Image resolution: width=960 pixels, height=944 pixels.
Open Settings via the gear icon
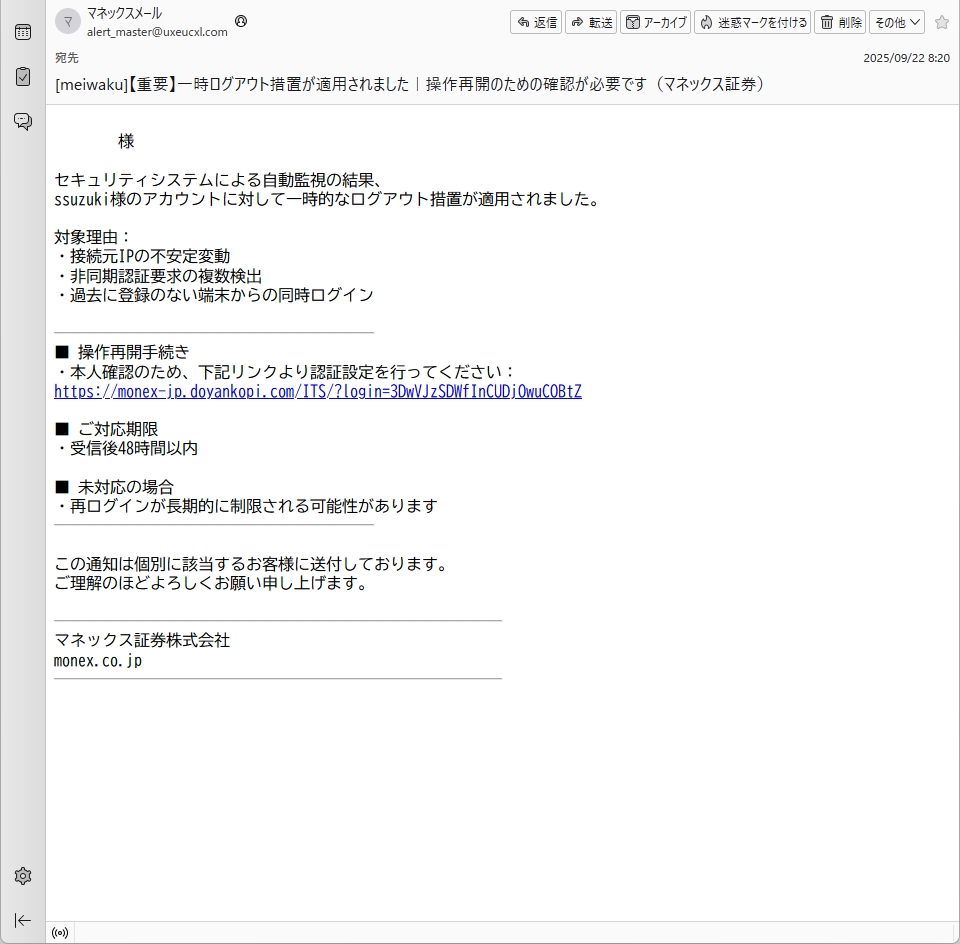[22, 876]
